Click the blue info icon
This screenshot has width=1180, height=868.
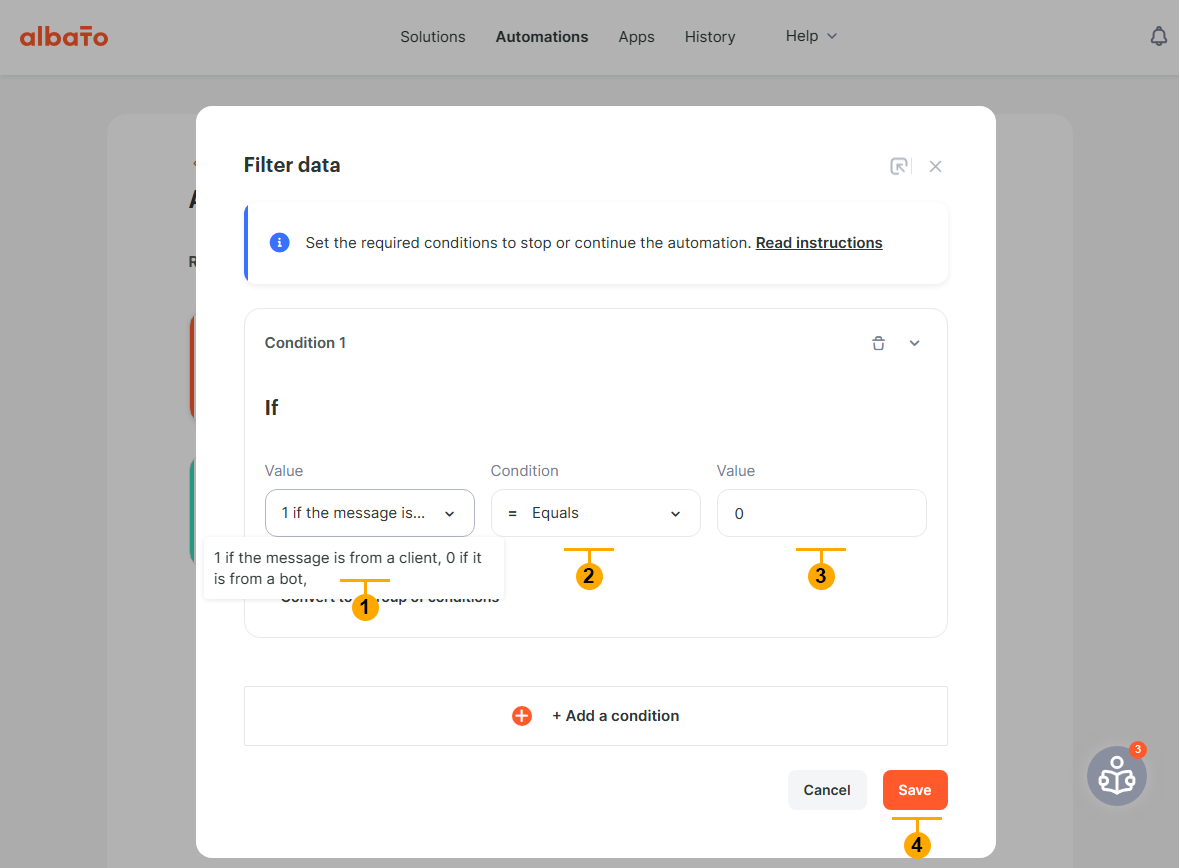point(280,243)
